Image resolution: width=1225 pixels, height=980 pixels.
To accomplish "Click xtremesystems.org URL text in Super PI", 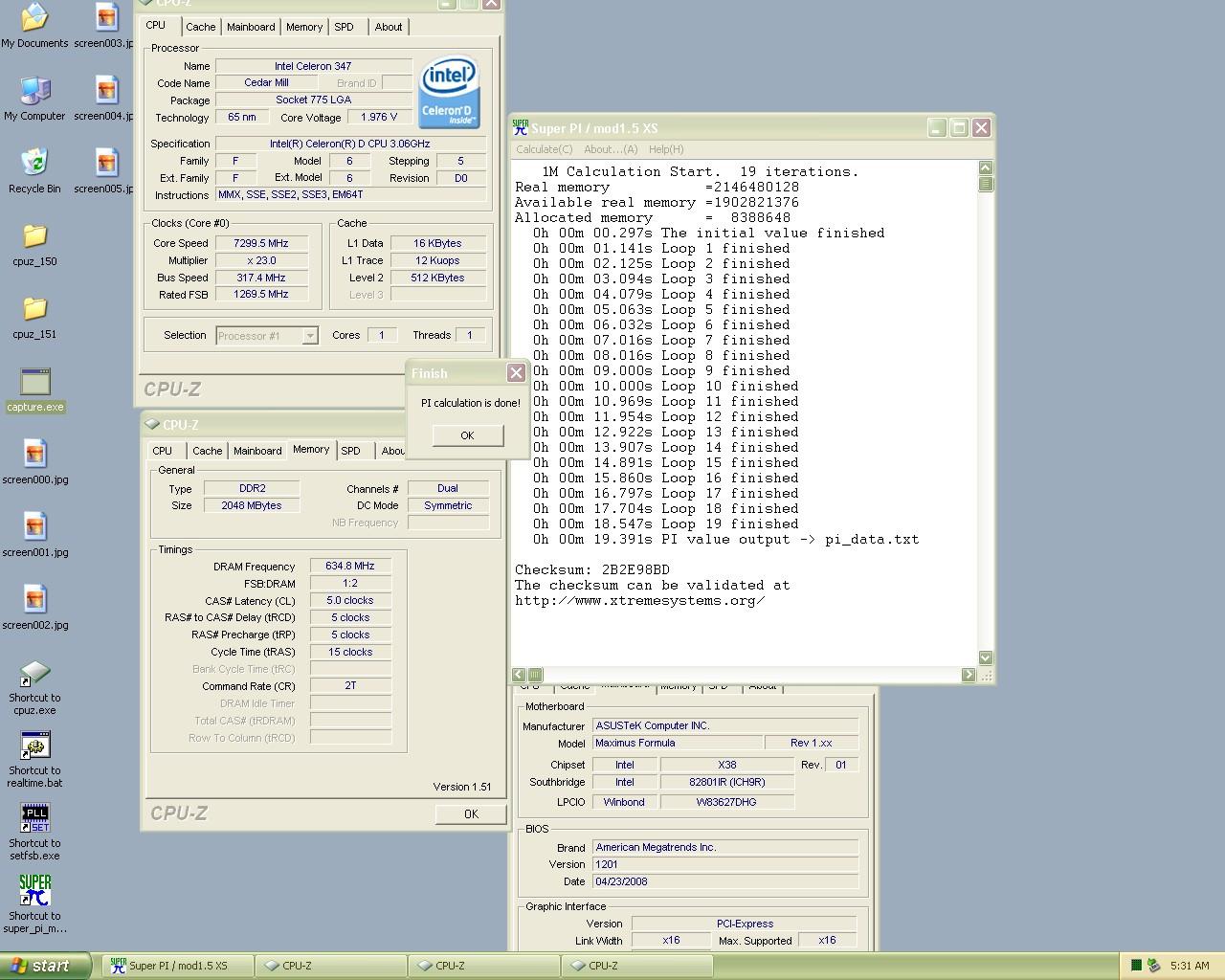I will pos(639,600).
